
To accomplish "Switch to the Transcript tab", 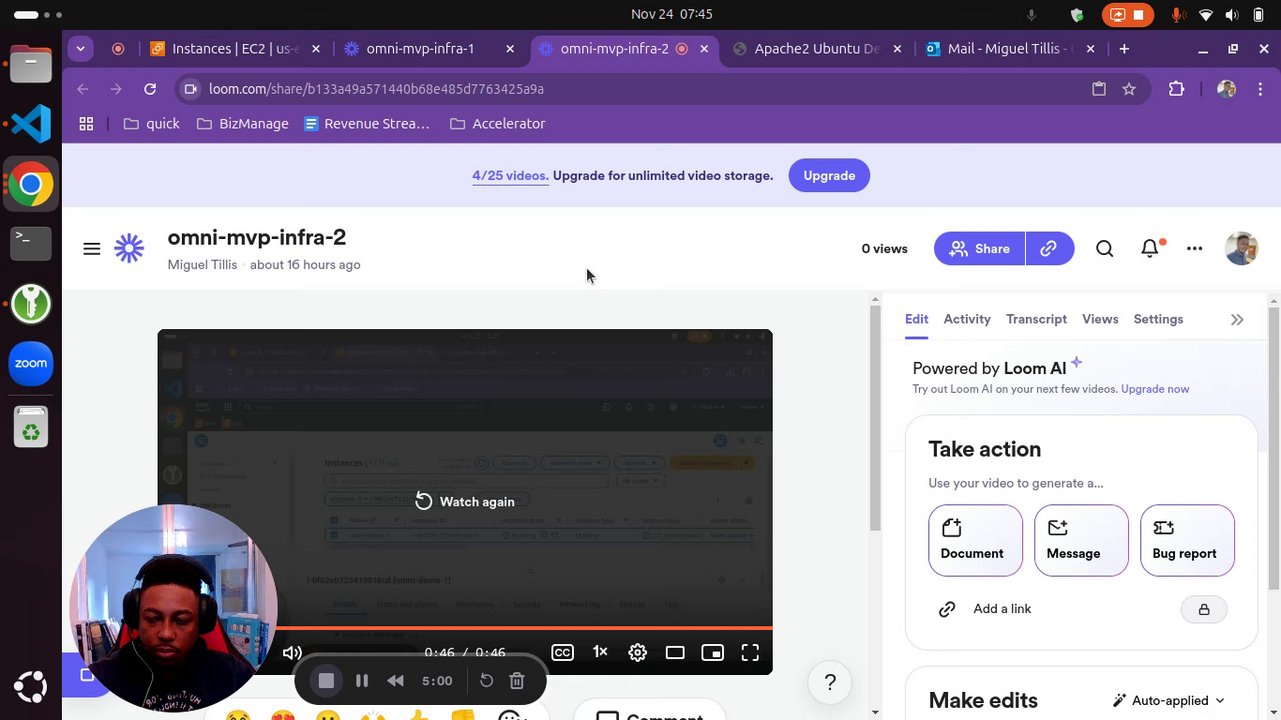I will click(1036, 319).
